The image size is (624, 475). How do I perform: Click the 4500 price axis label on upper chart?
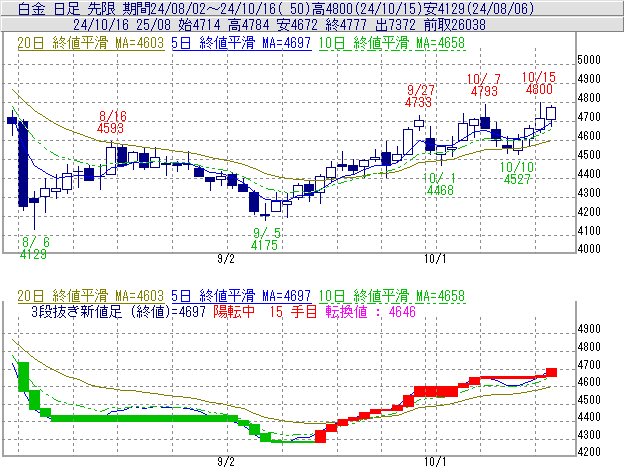589,154
